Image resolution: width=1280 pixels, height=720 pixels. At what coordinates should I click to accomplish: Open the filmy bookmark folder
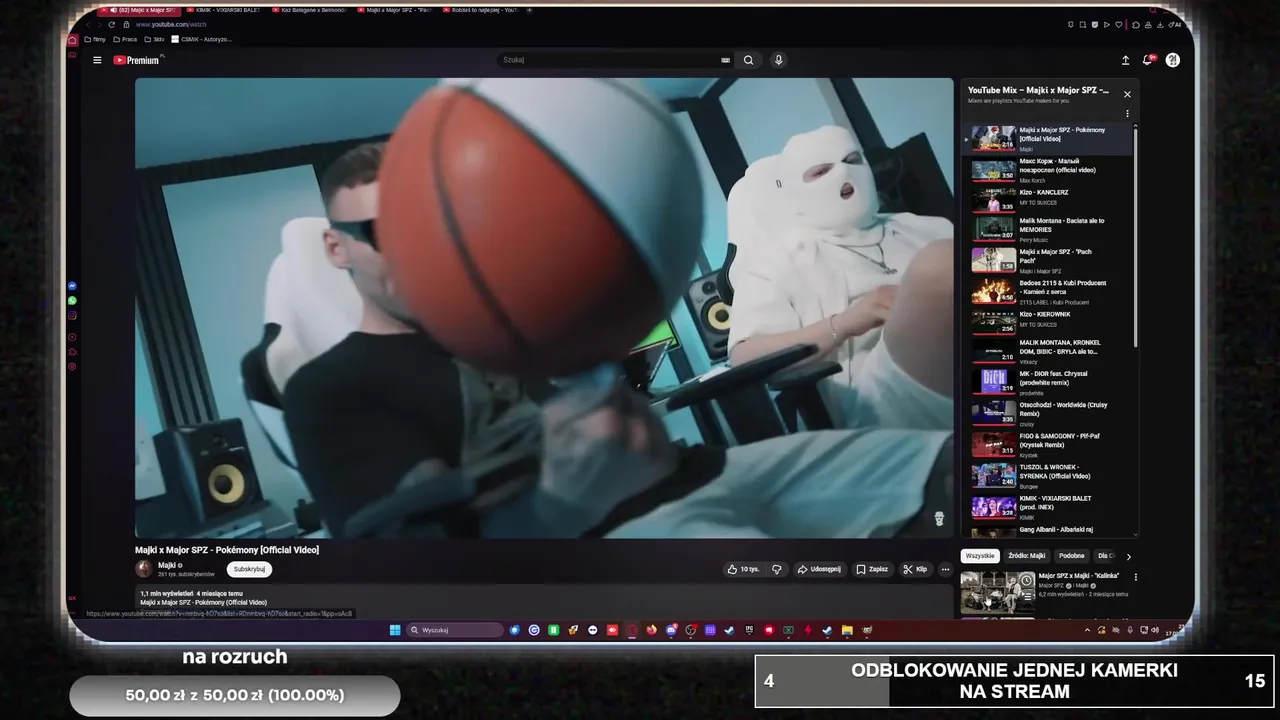pyautogui.click(x=95, y=40)
